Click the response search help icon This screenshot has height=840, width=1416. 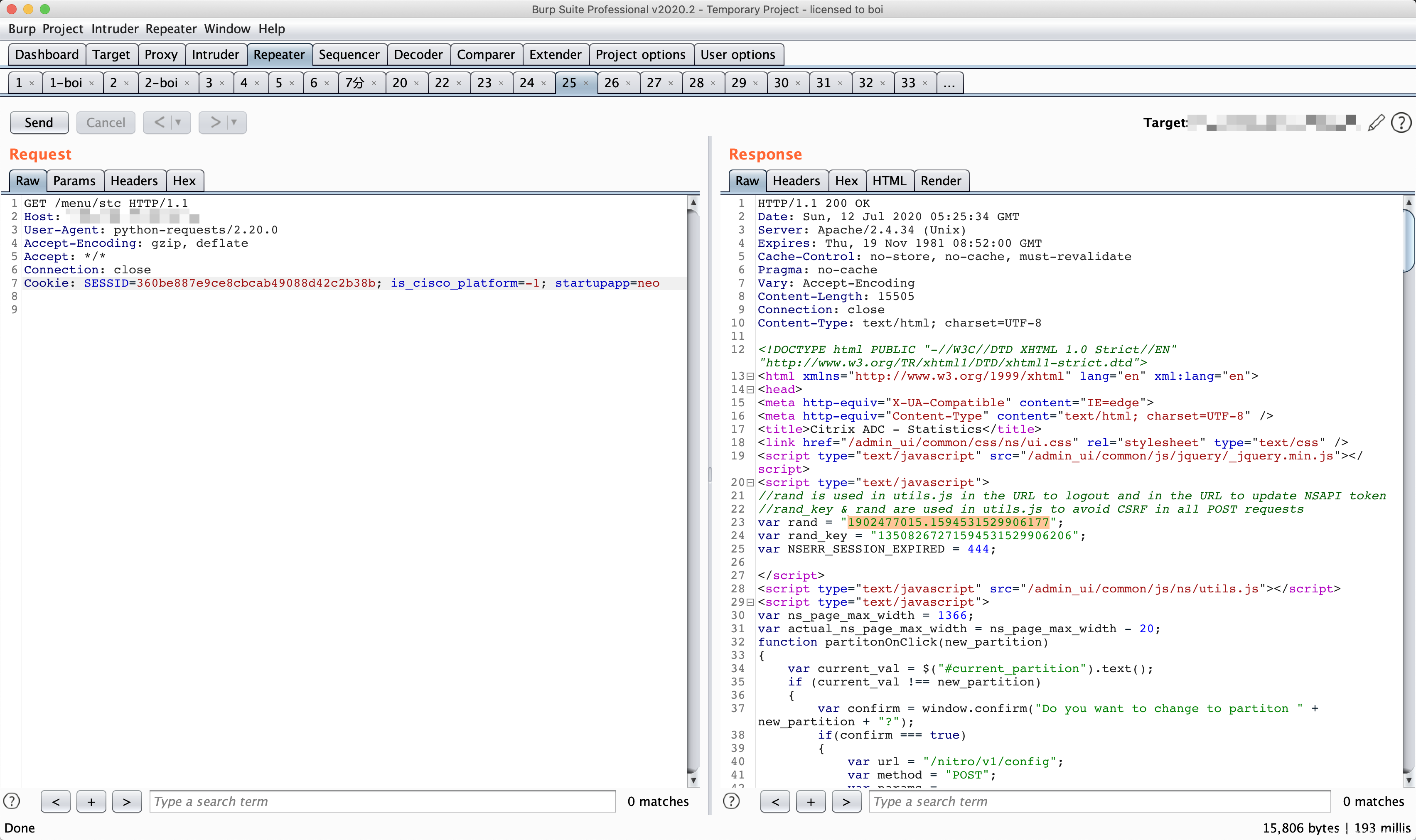pyautogui.click(x=731, y=801)
